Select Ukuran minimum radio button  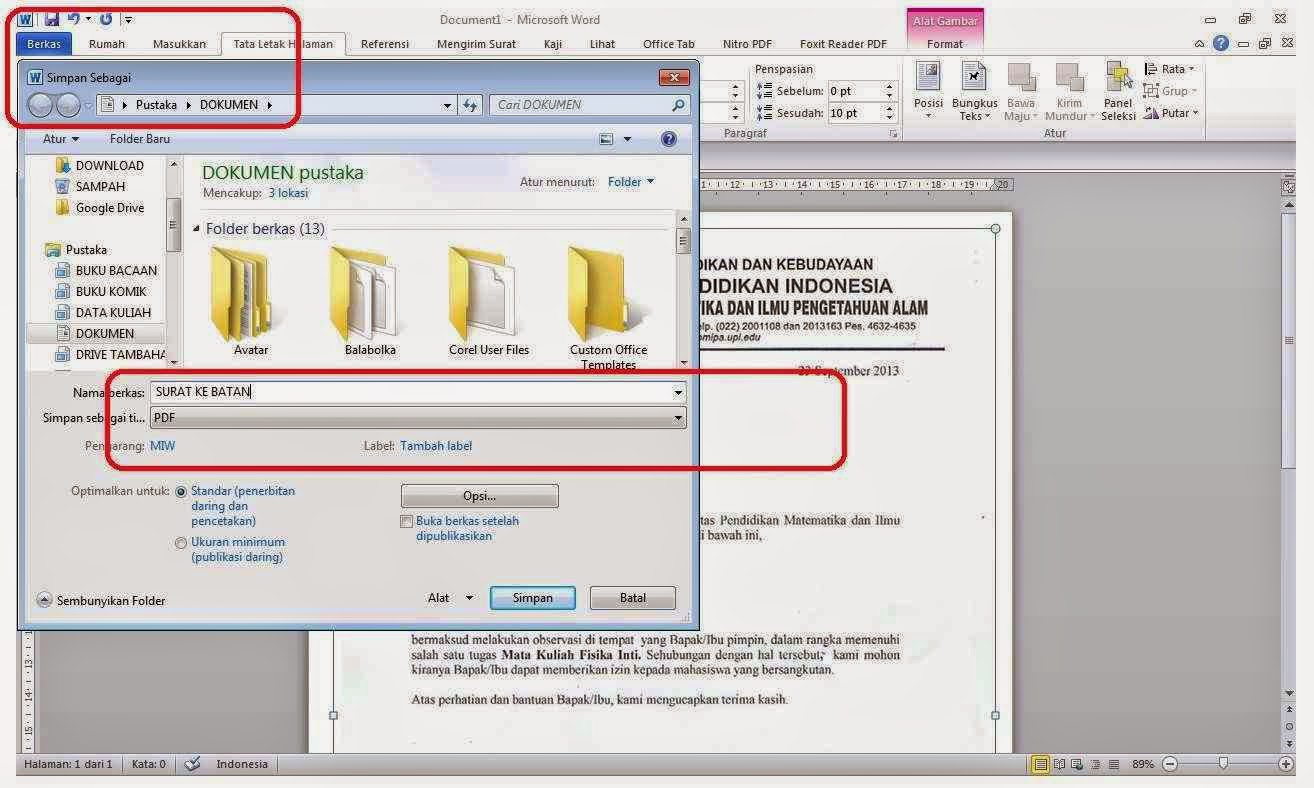point(181,543)
